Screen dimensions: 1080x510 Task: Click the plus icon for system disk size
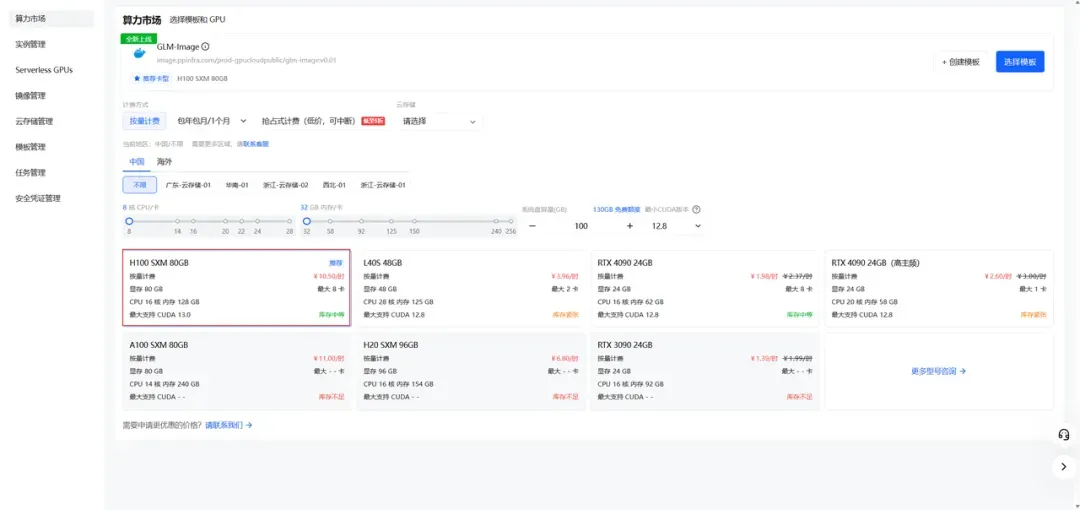629,226
